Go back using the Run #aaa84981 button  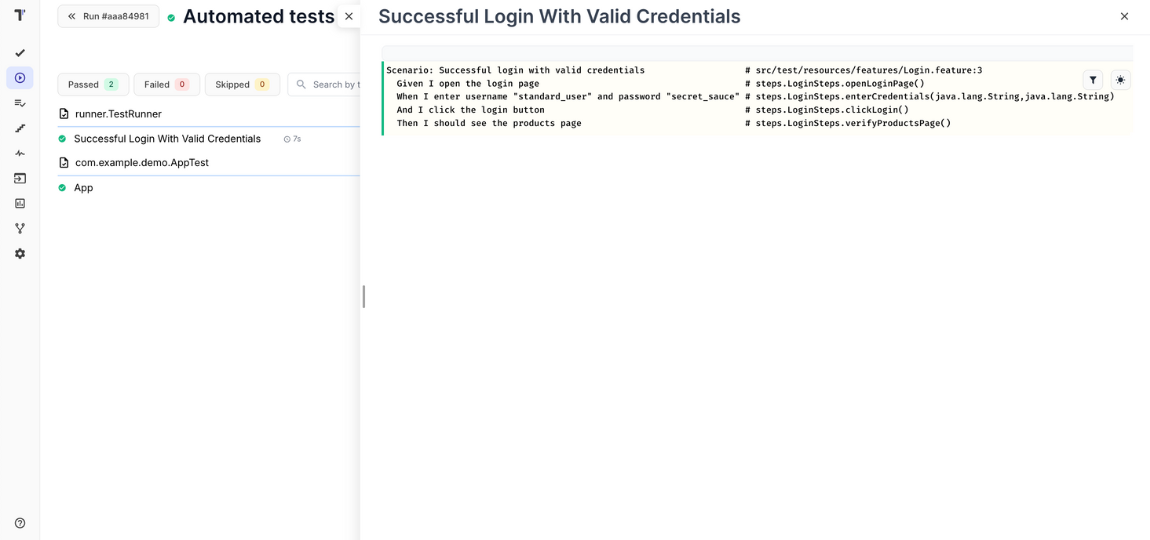[108, 16]
